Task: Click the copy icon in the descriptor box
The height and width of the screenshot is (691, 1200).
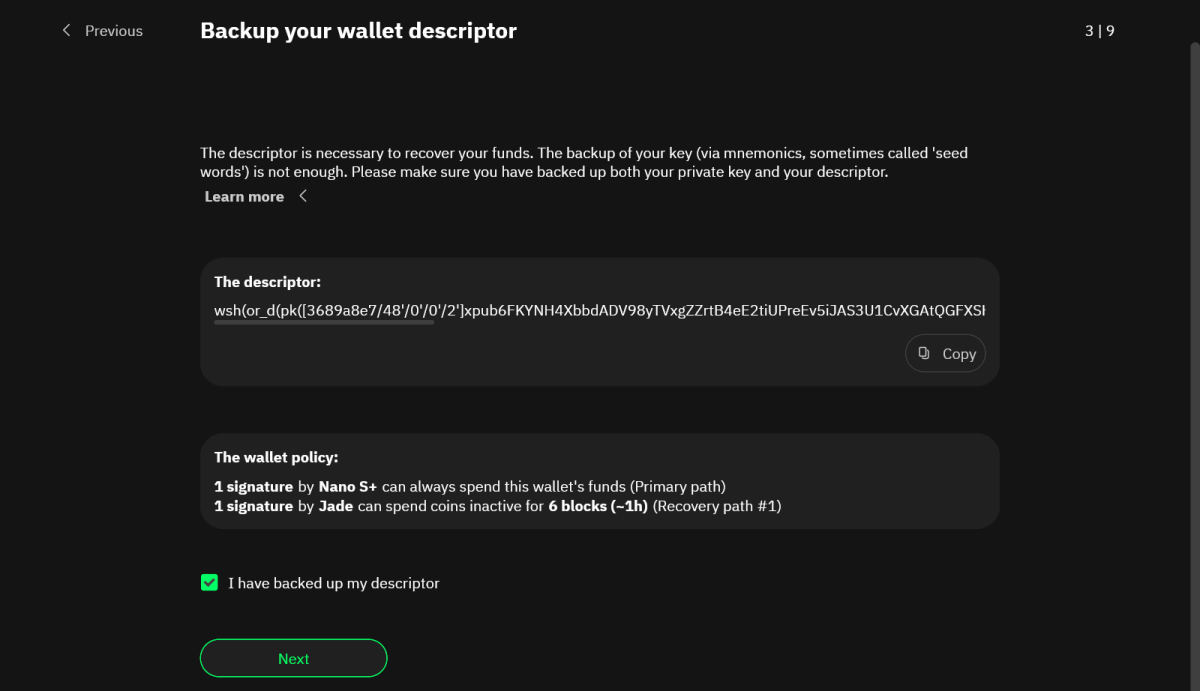Action: [x=924, y=353]
